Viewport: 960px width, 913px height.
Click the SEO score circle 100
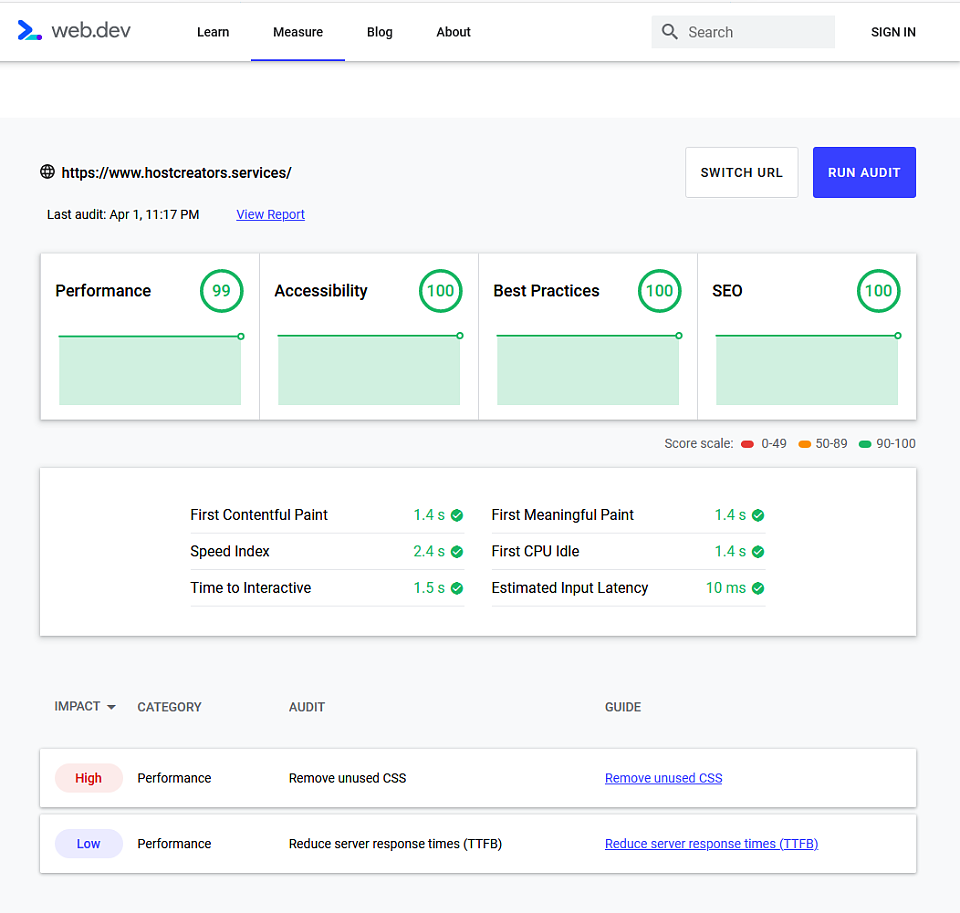pos(879,291)
